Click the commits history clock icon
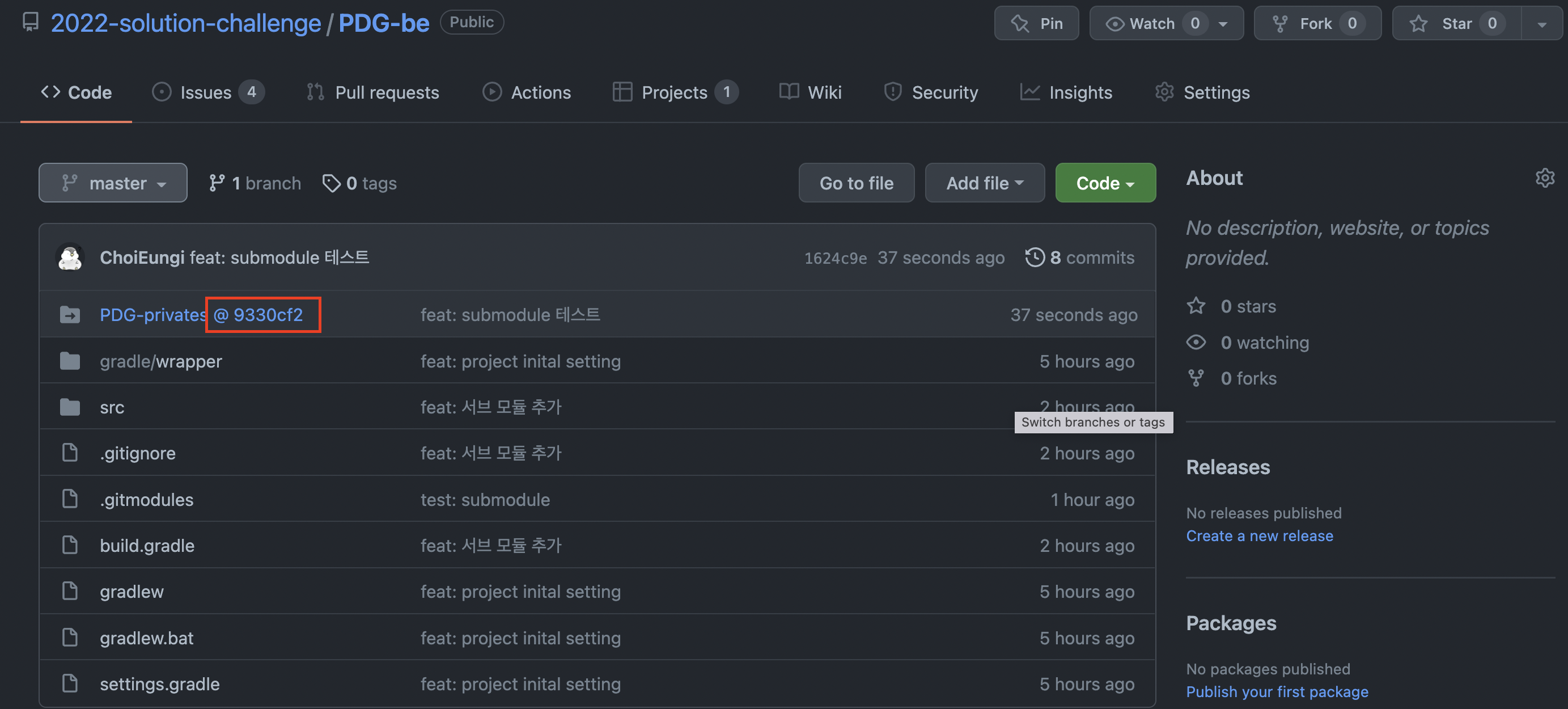 click(x=1034, y=258)
